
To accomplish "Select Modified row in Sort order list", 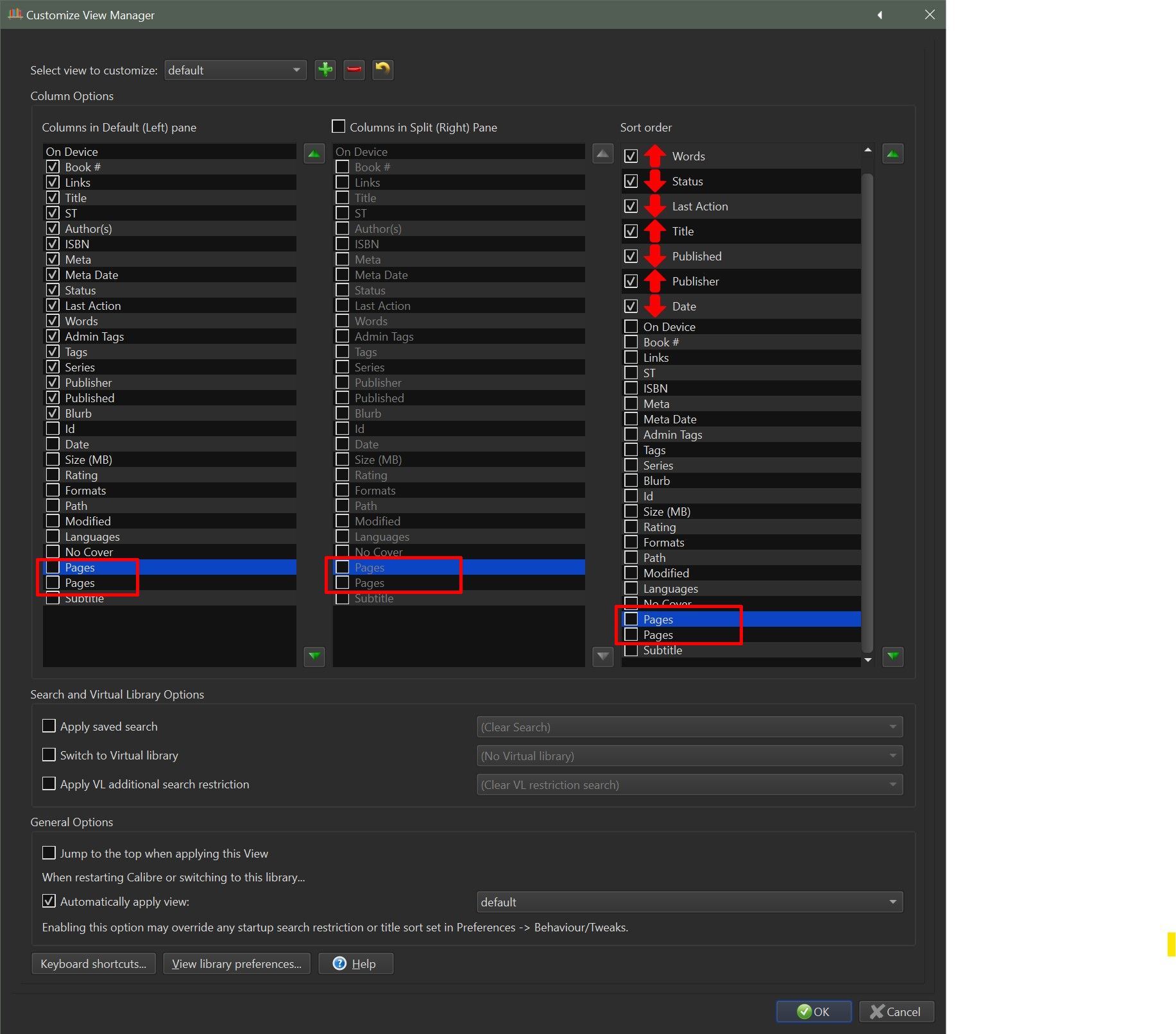I will point(741,573).
